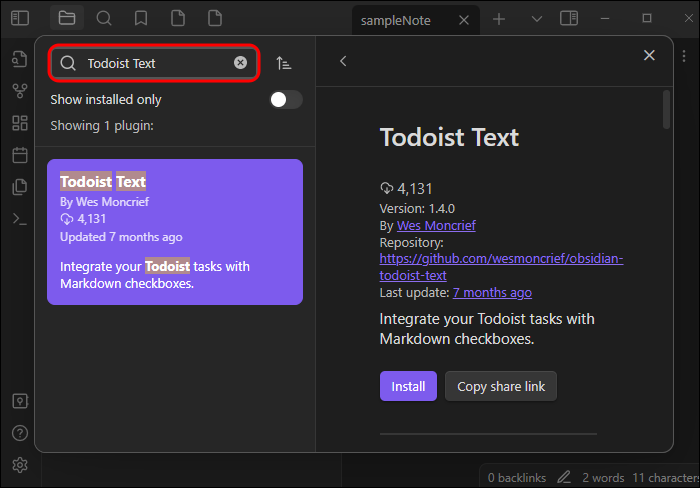Open command palette terminal icon

(x=20, y=219)
